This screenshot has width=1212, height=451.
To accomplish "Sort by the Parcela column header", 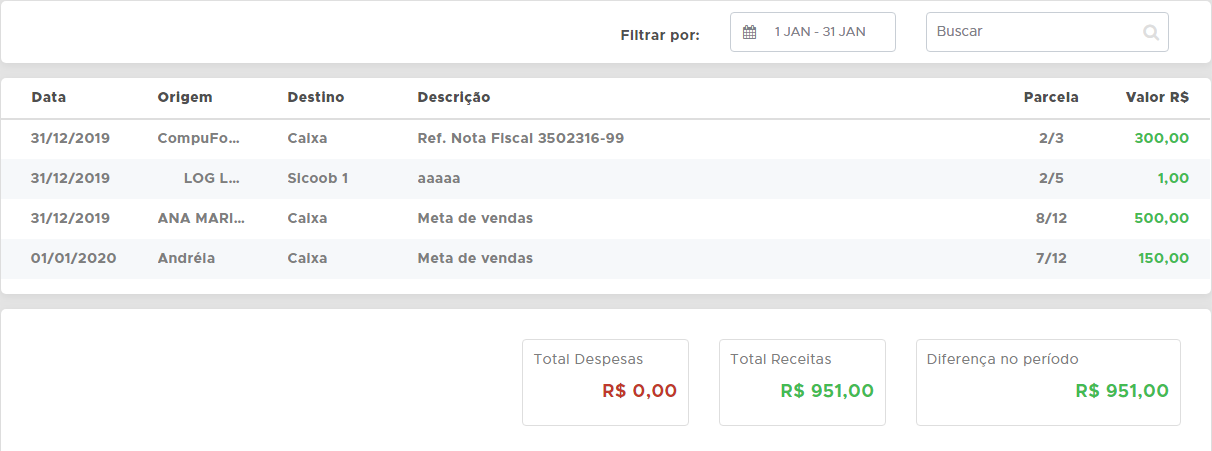I will (1051, 98).
